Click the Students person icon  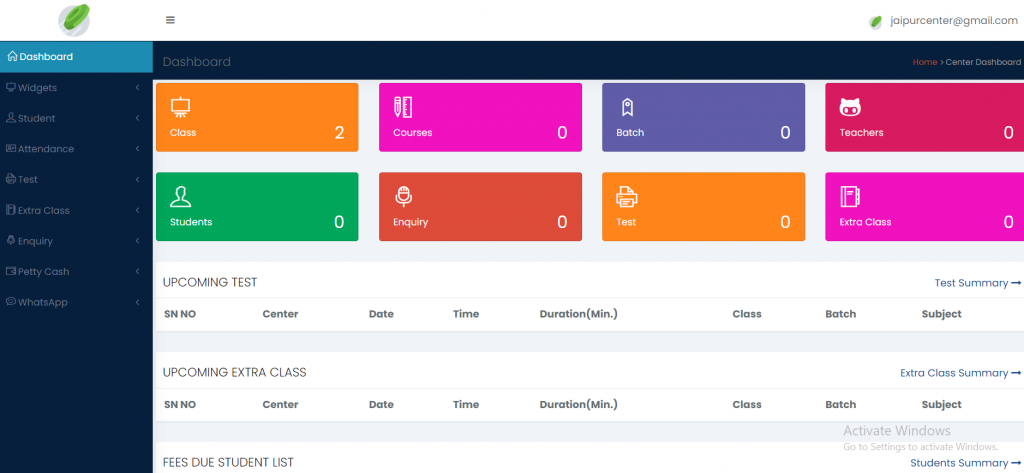point(181,196)
